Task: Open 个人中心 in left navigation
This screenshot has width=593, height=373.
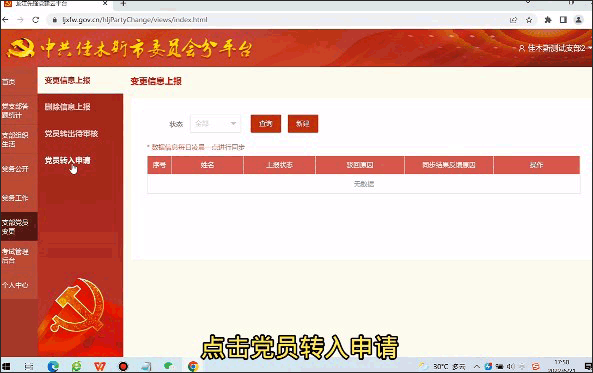Action: click(x=15, y=285)
